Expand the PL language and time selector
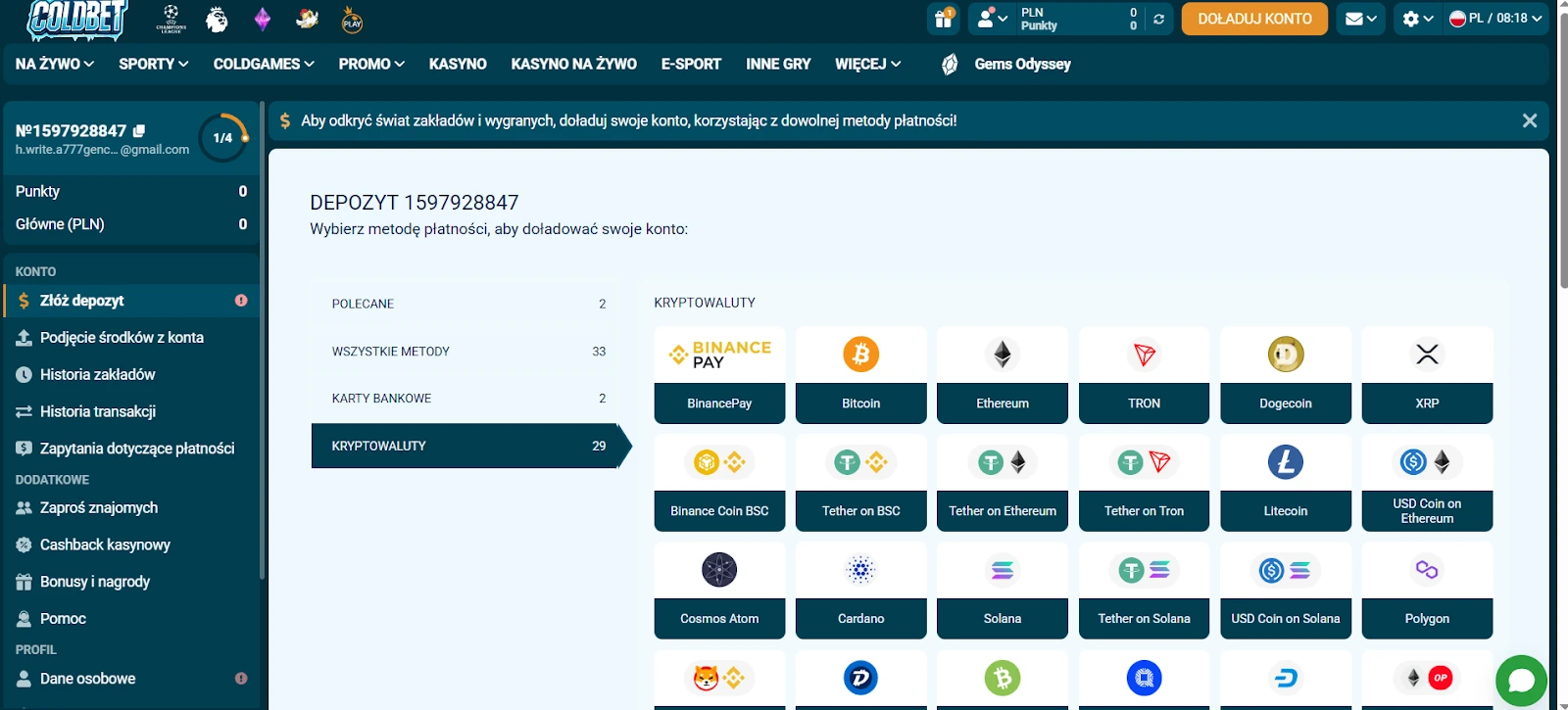 pos(1495,19)
